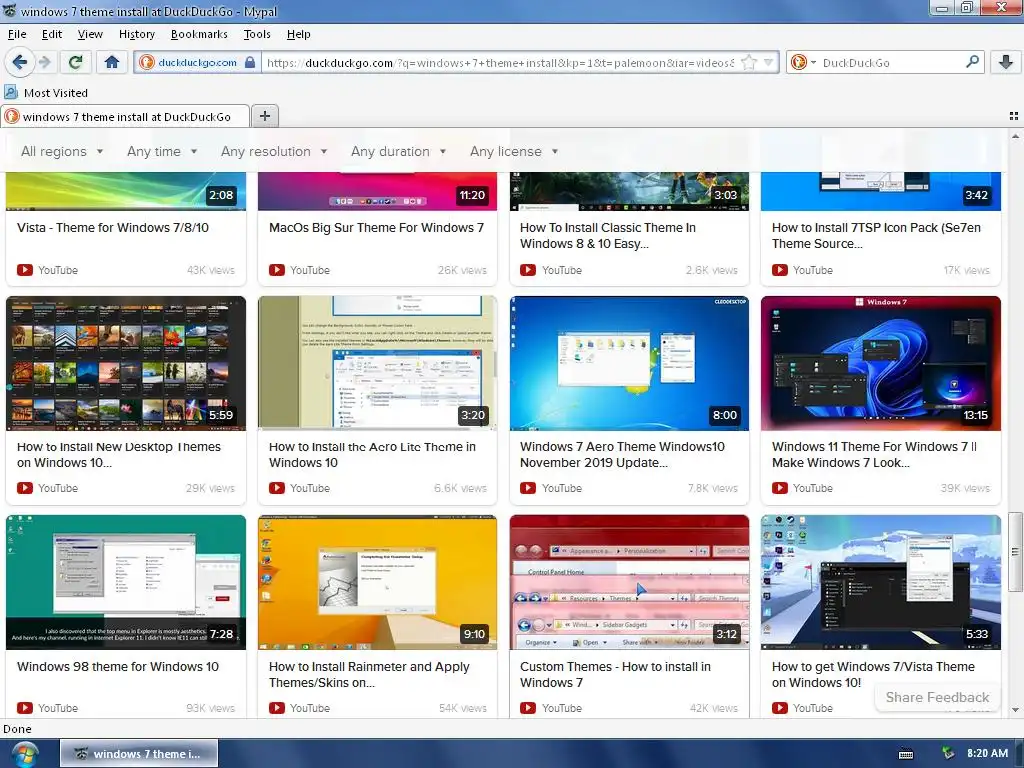Open the Home page icon

[112, 62]
